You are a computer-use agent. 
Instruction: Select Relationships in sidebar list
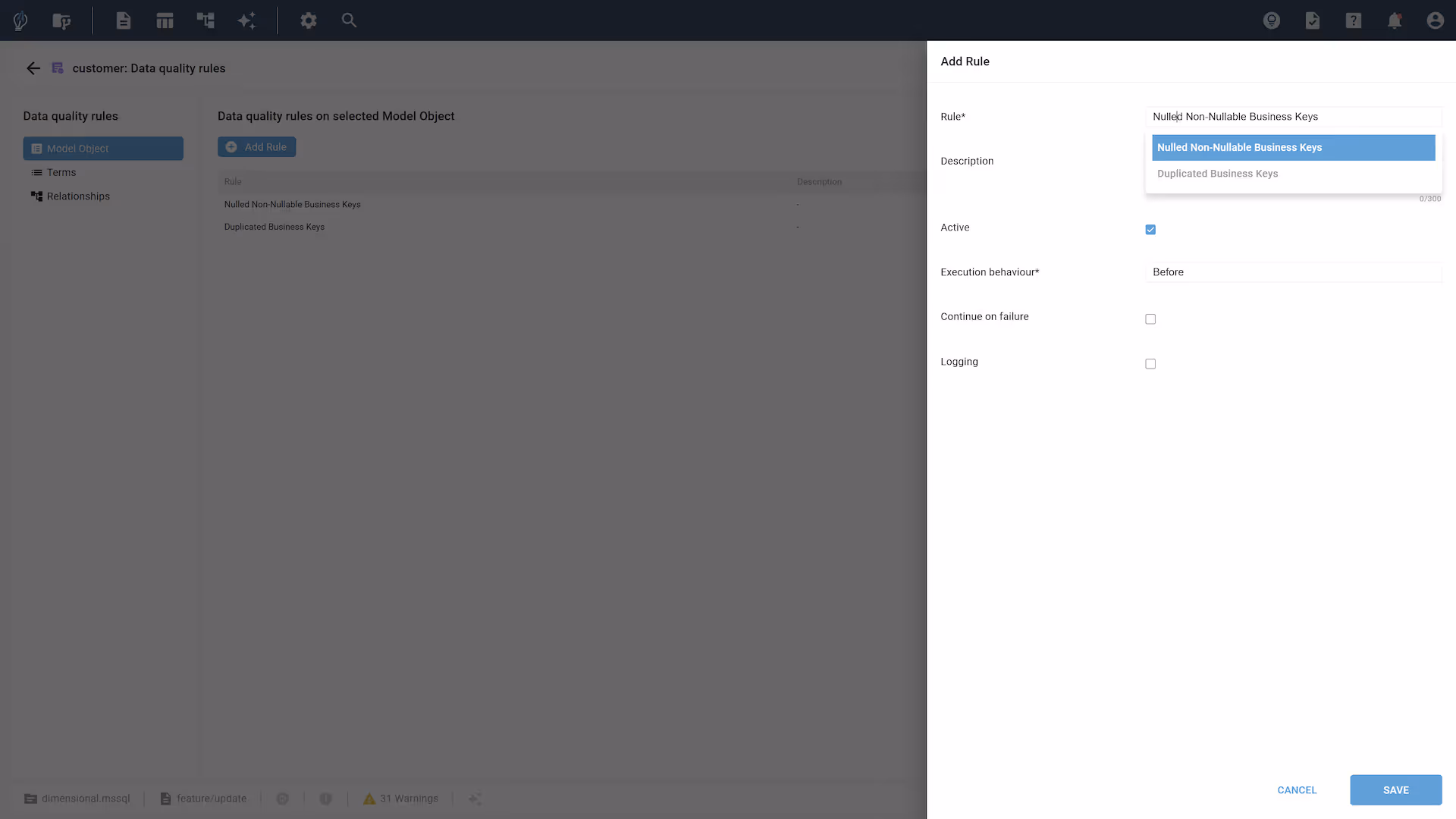tap(78, 196)
